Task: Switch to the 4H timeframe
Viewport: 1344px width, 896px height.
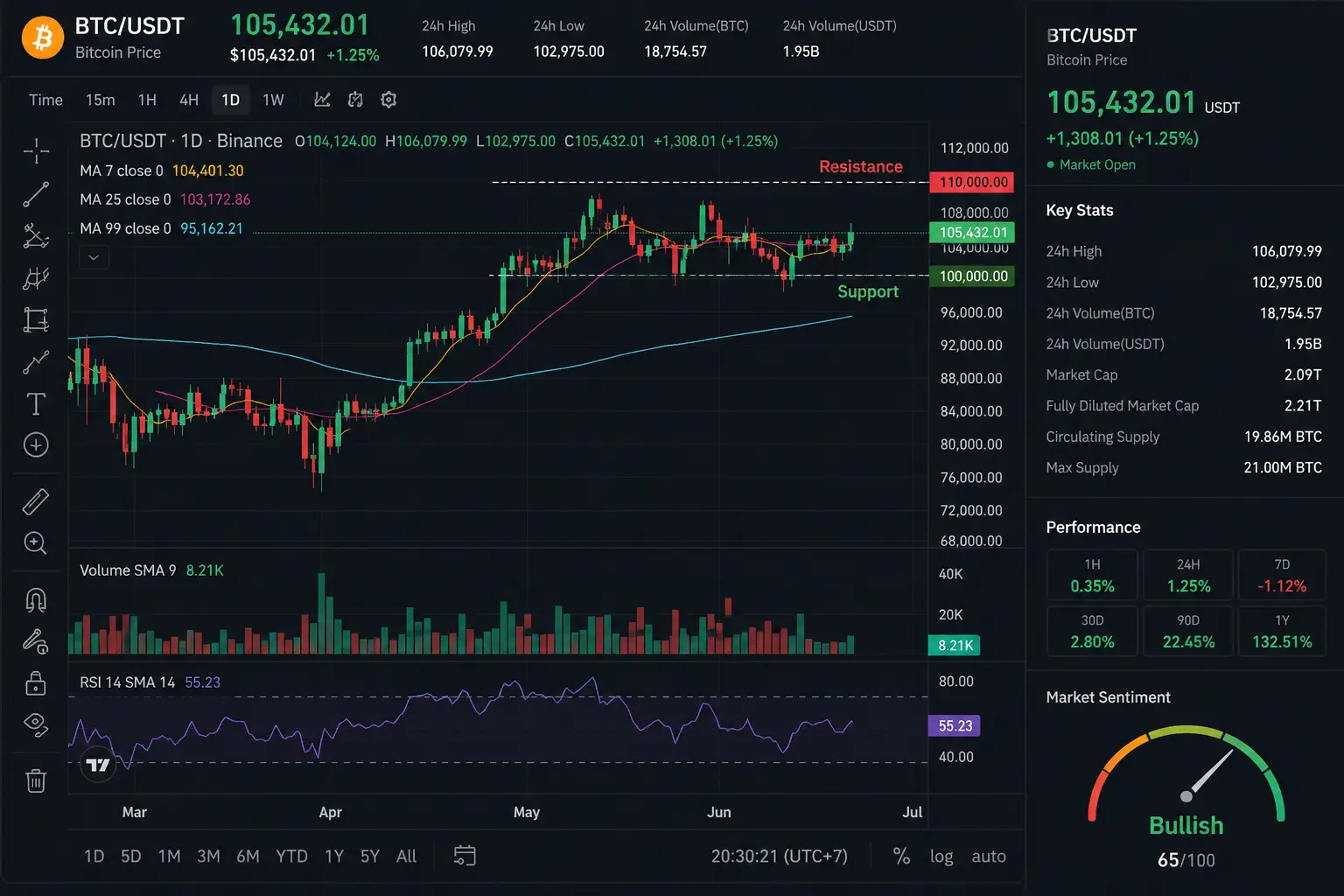Action: coord(189,100)
